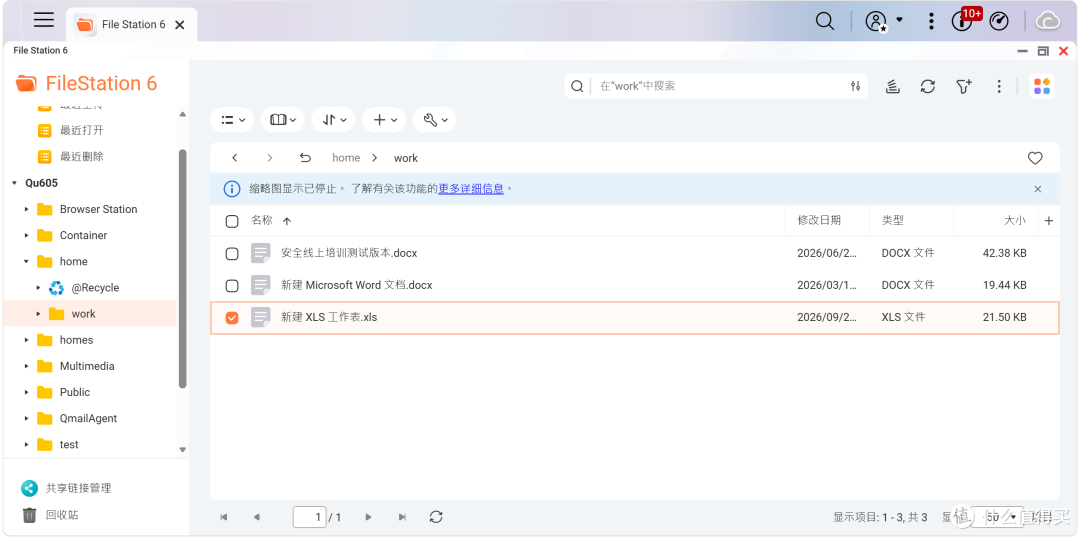Collapse the home folder arrow
Screen dimensions: 1080x539
point(26,262)
